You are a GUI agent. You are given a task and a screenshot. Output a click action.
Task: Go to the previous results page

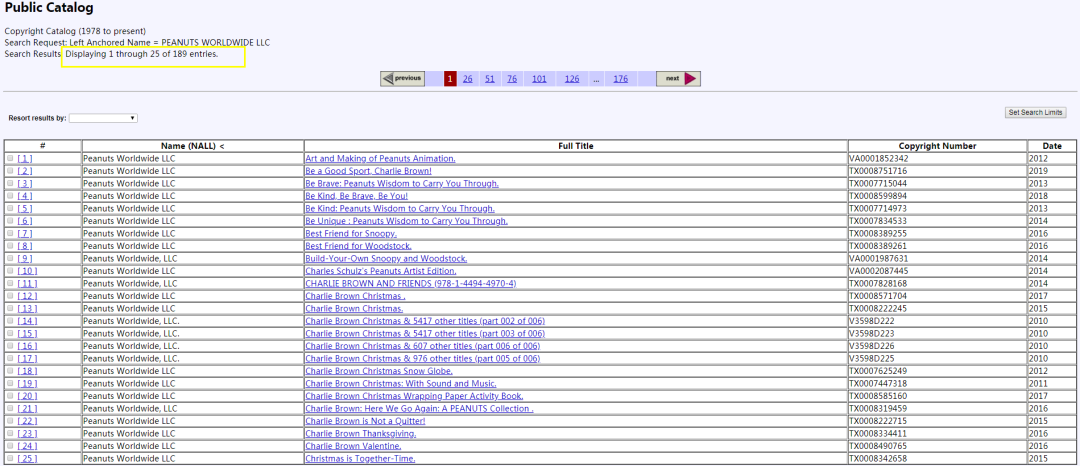tap(403, 78)
